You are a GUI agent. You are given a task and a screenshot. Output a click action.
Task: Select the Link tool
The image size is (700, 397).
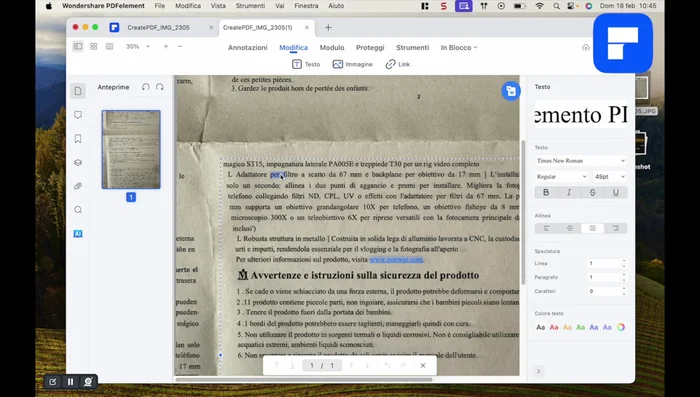397,64
